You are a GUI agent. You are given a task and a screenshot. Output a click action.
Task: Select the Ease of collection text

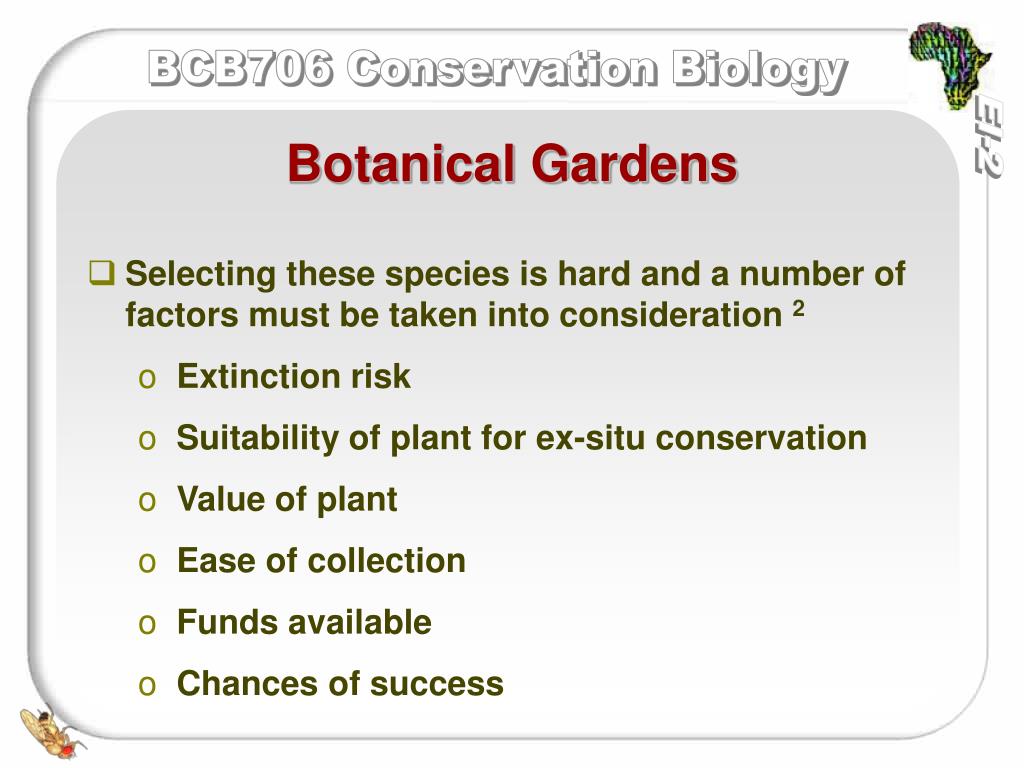(x=321, y=561)
